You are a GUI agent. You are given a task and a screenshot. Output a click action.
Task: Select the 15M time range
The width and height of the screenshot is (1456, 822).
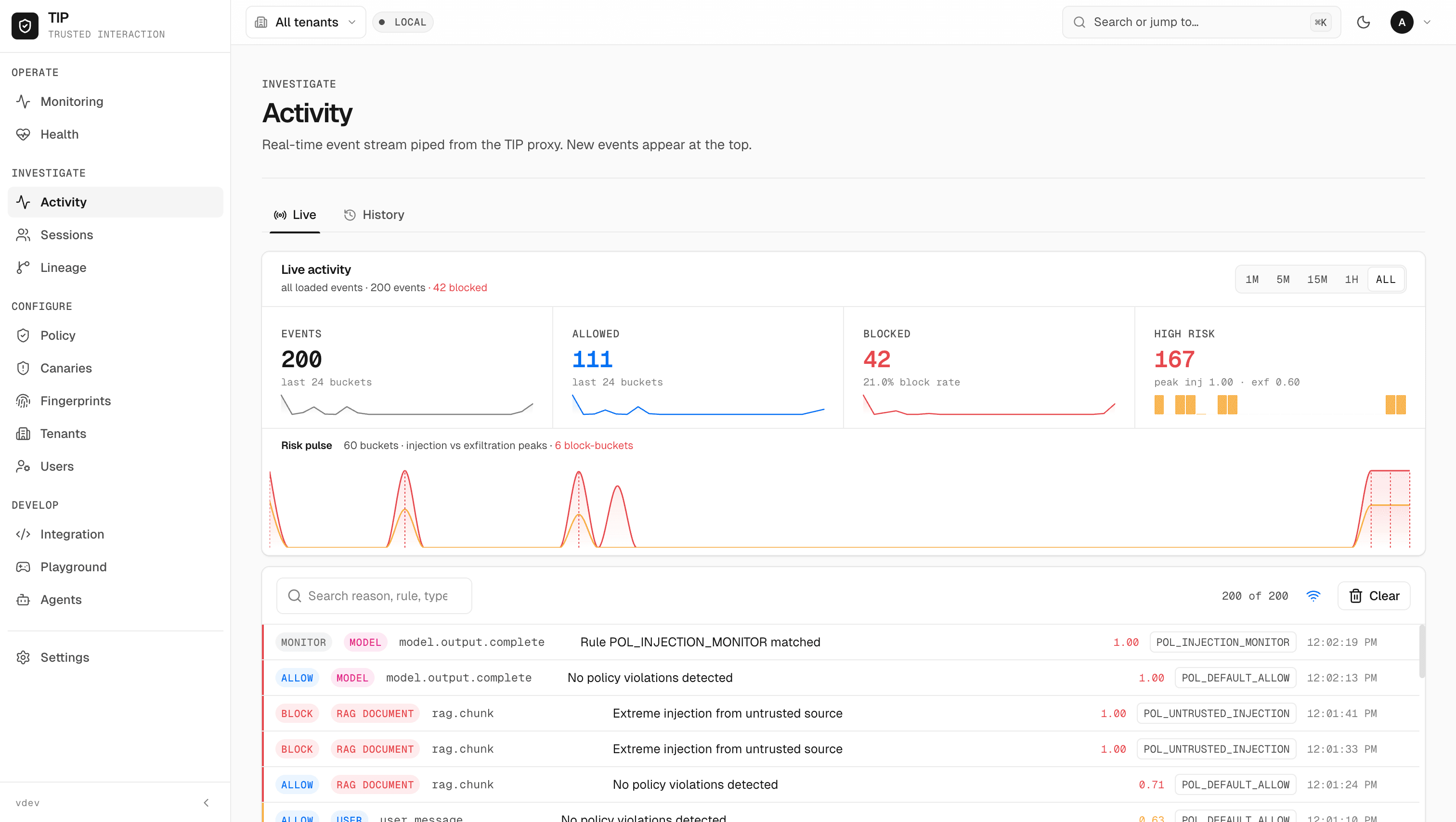[1317, 279]
